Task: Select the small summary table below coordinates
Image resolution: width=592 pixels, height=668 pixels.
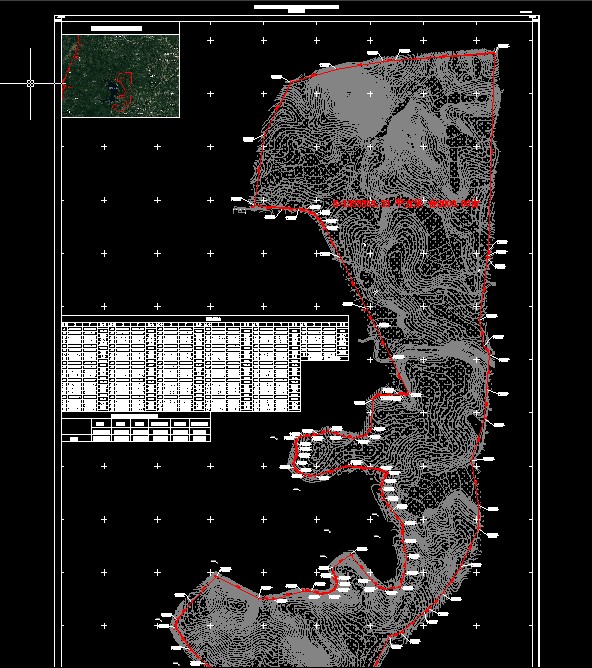Action: [136, 427]
